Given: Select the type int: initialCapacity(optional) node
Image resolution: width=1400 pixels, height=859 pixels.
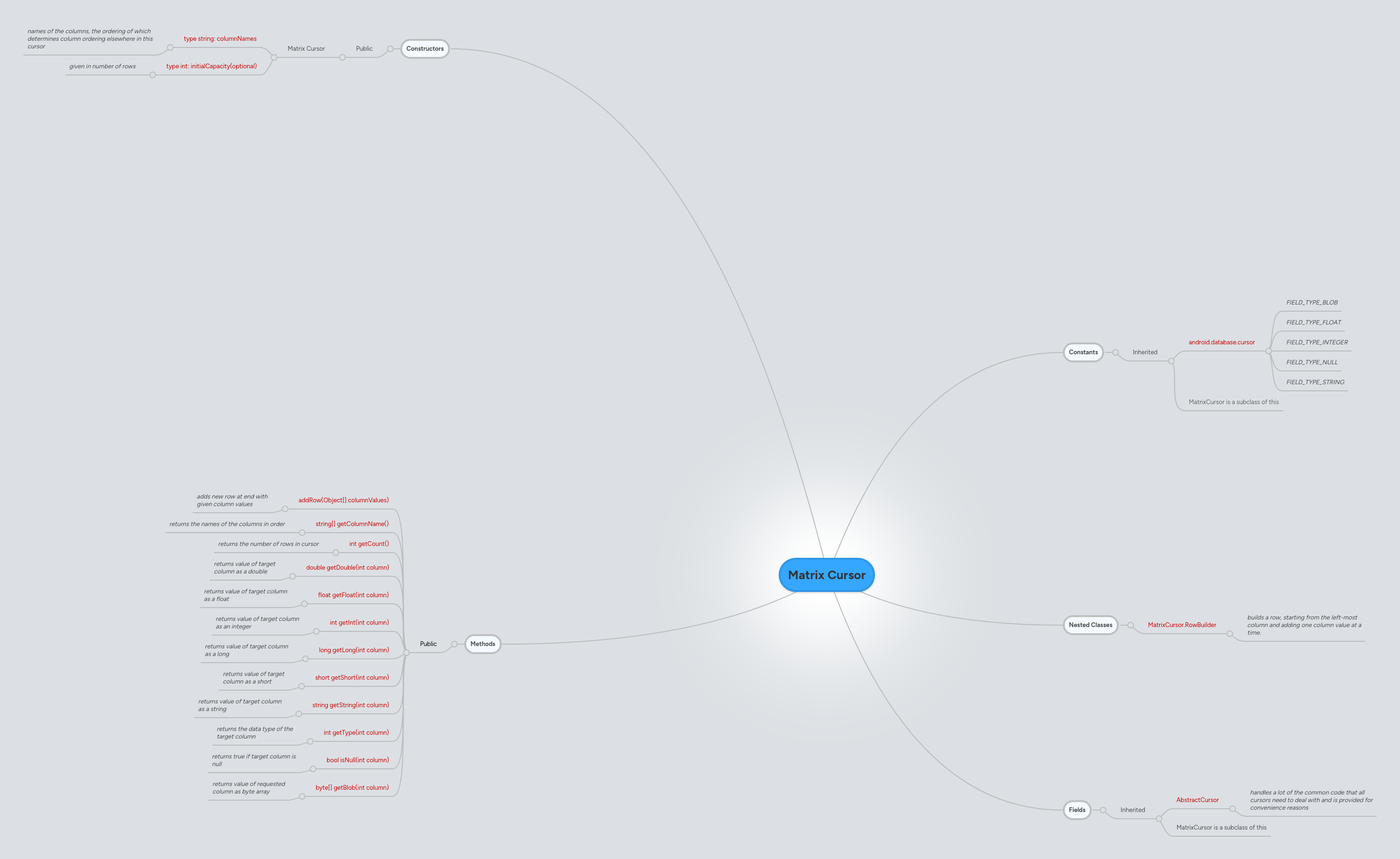Looking at the screenshot, I should 212,66.
